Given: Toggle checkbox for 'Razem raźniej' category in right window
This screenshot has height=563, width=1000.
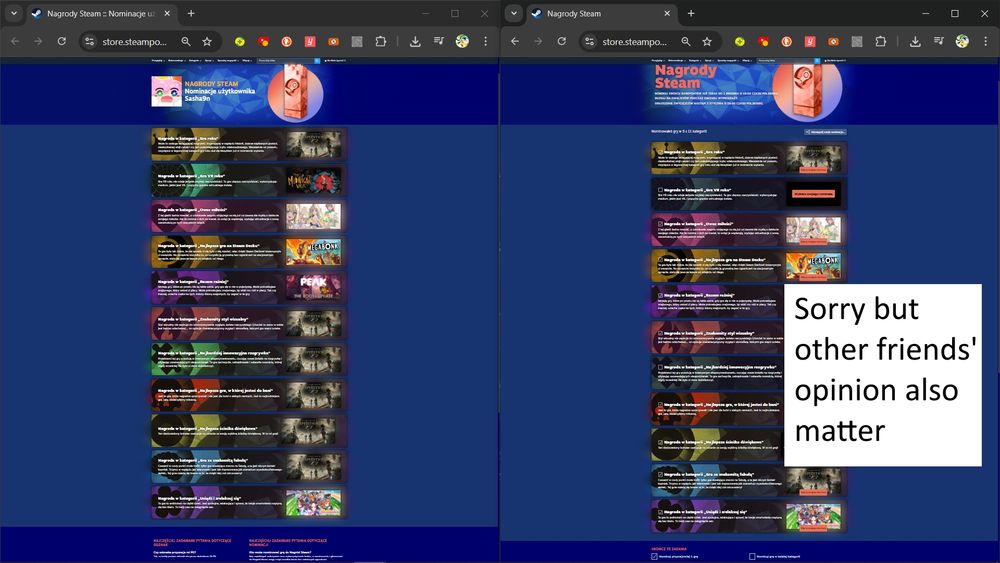Looking at the screenshot, I should (660, 295).
